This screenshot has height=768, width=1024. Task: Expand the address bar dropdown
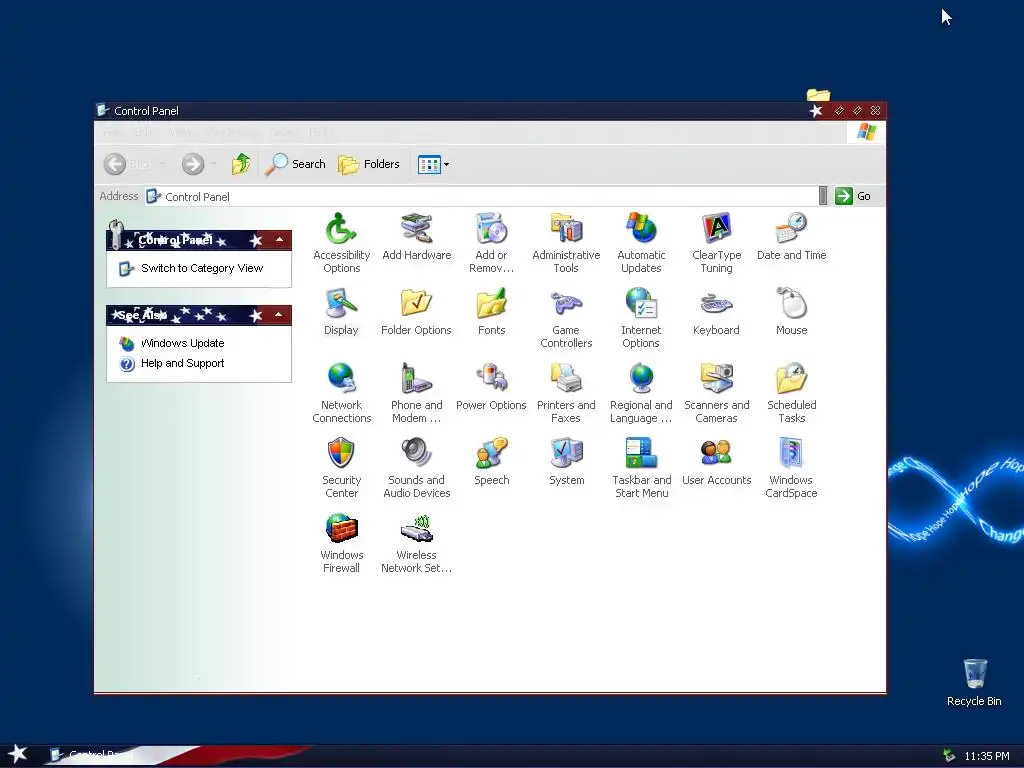tap(823, 196)
